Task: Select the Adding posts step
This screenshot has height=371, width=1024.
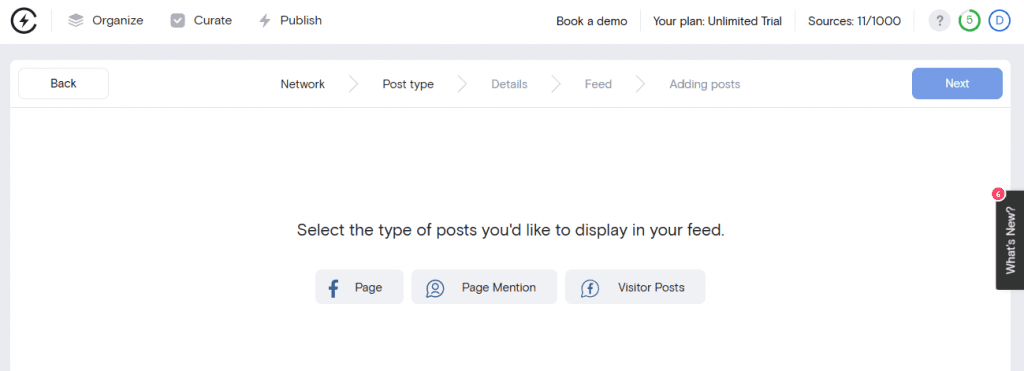Action: click(x=705, y=84)
